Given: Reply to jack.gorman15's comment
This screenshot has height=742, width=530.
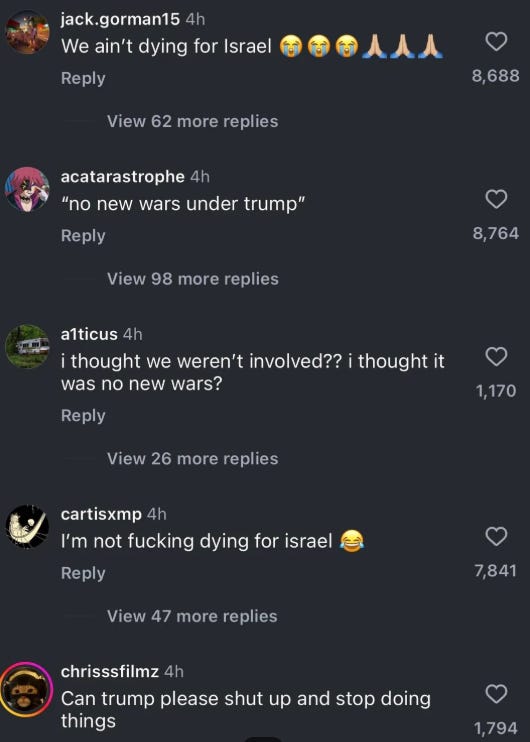Looking at the screenshot, I should click(83, 79).
